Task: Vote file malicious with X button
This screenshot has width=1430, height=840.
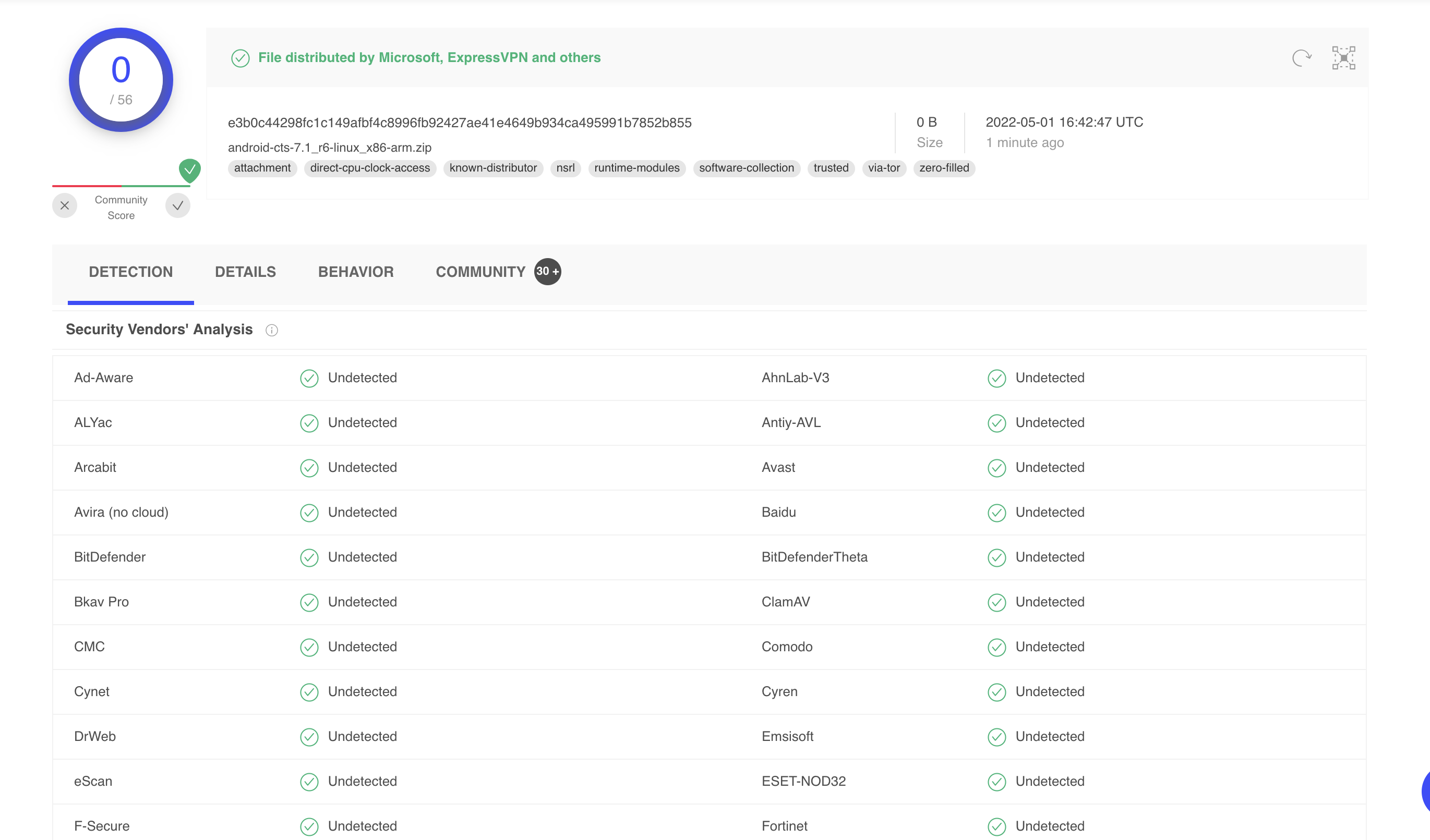Action: 65,206
